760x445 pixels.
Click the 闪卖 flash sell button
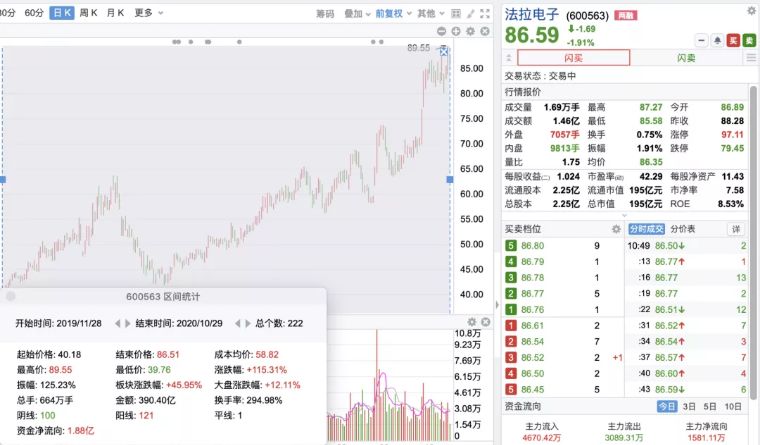[686, 58]
